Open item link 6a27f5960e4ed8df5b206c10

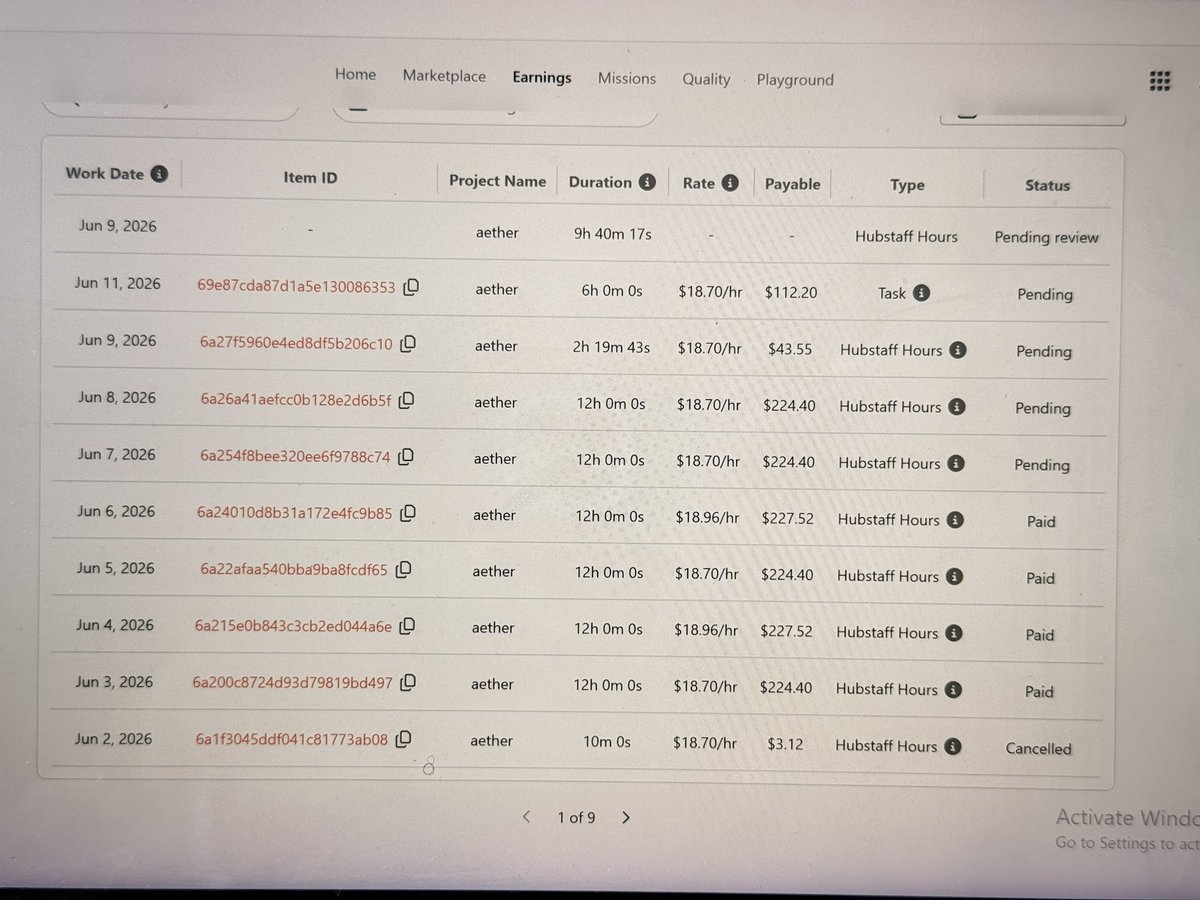(296, 344)
